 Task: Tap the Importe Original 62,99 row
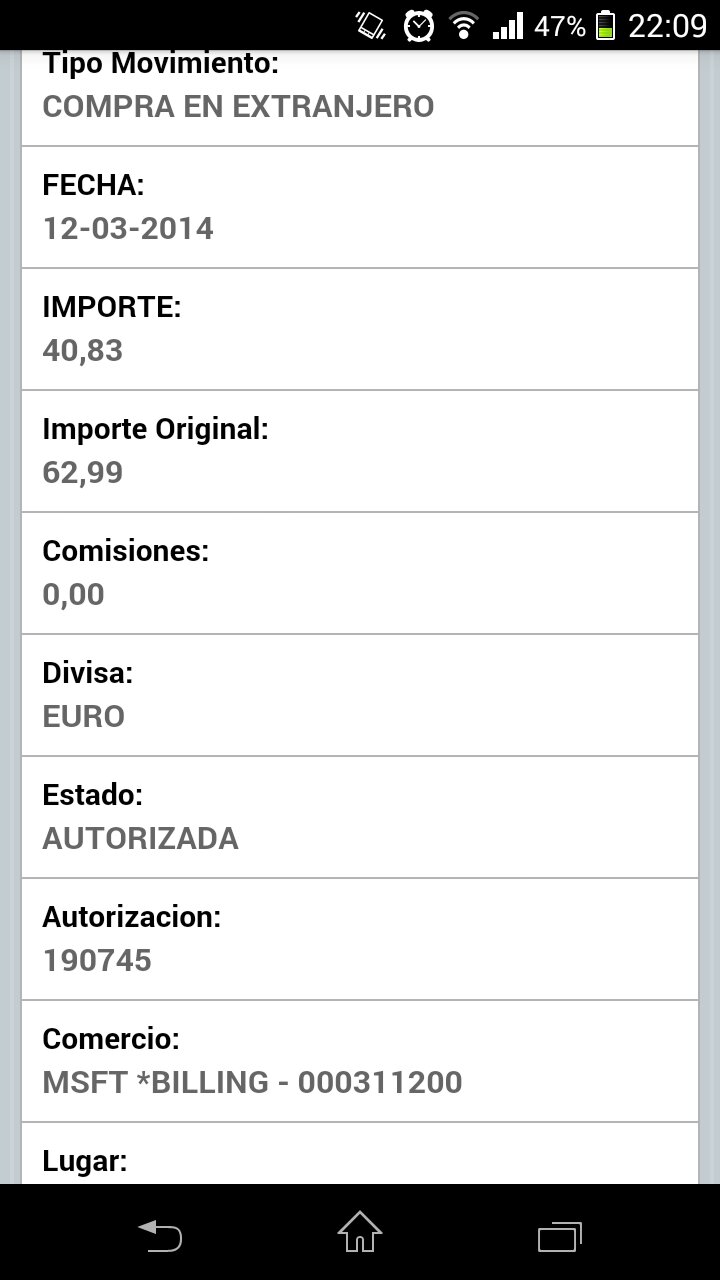[360, 451]
